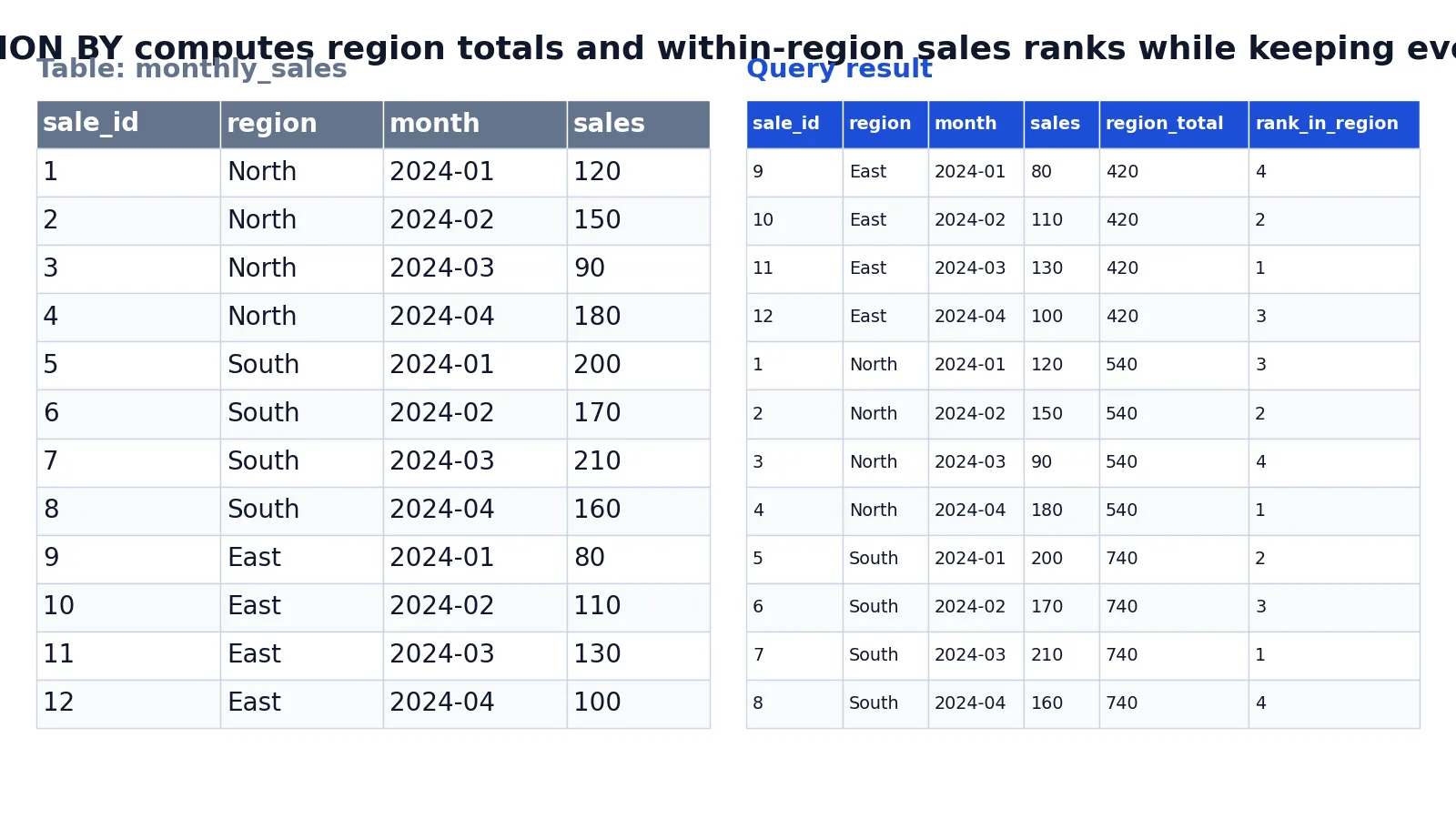Select the month header in Query result
1456x819 pixels.
[x=976, y=125]
